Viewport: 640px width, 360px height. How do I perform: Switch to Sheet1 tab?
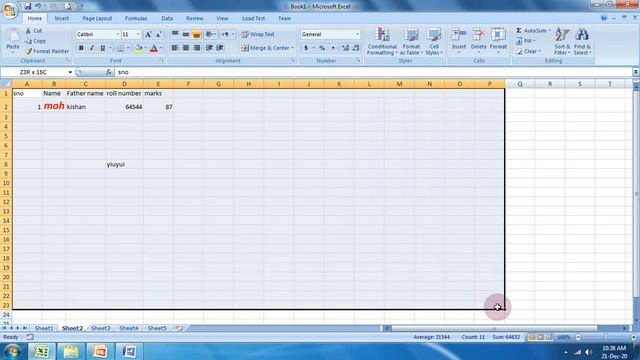pos(44,328)
